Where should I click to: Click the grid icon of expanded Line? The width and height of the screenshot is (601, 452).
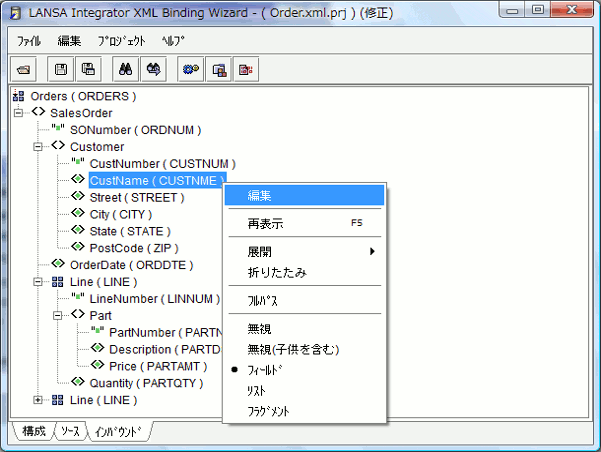click(58, 282)
